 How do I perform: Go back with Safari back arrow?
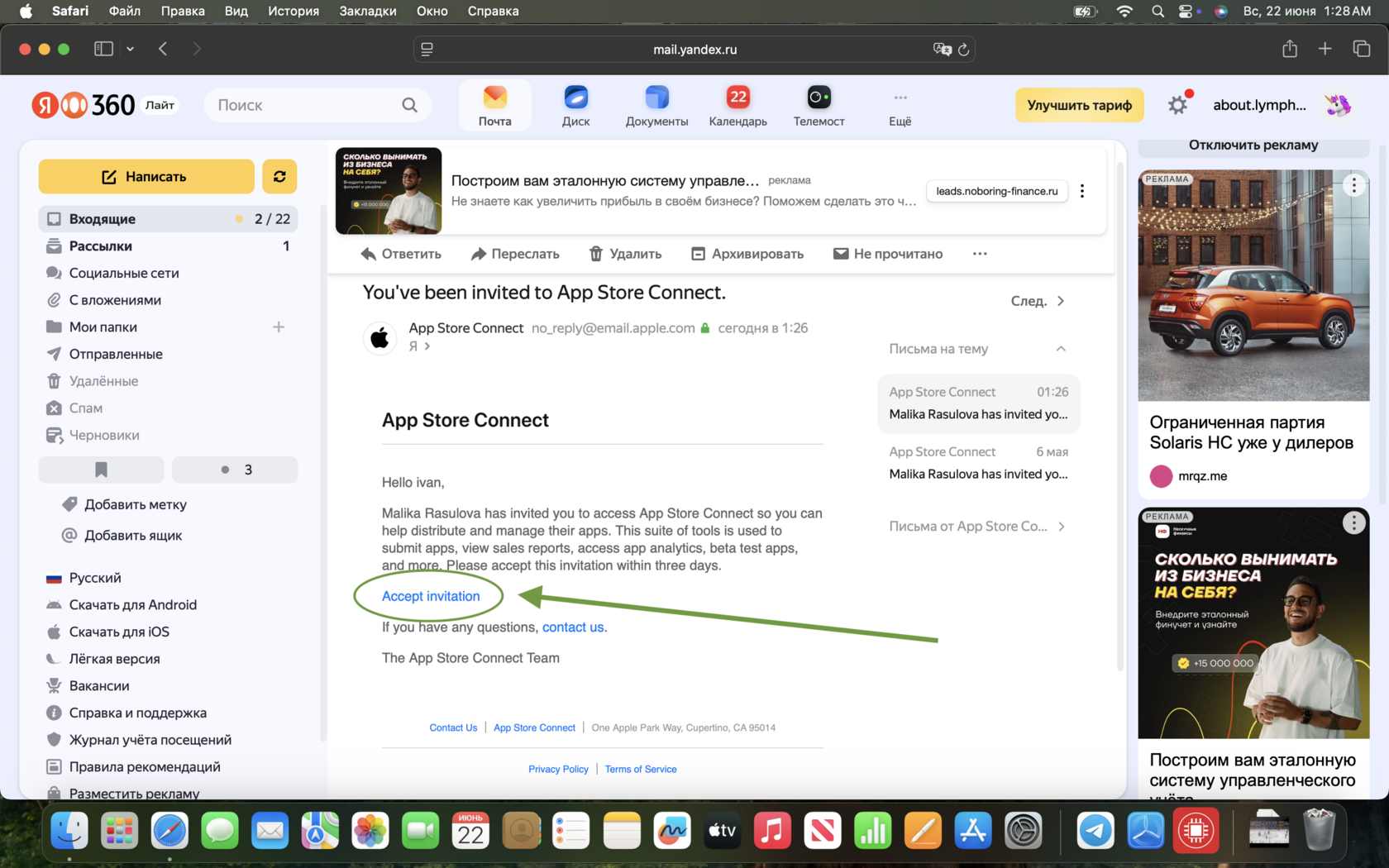[x=163, y=49]
